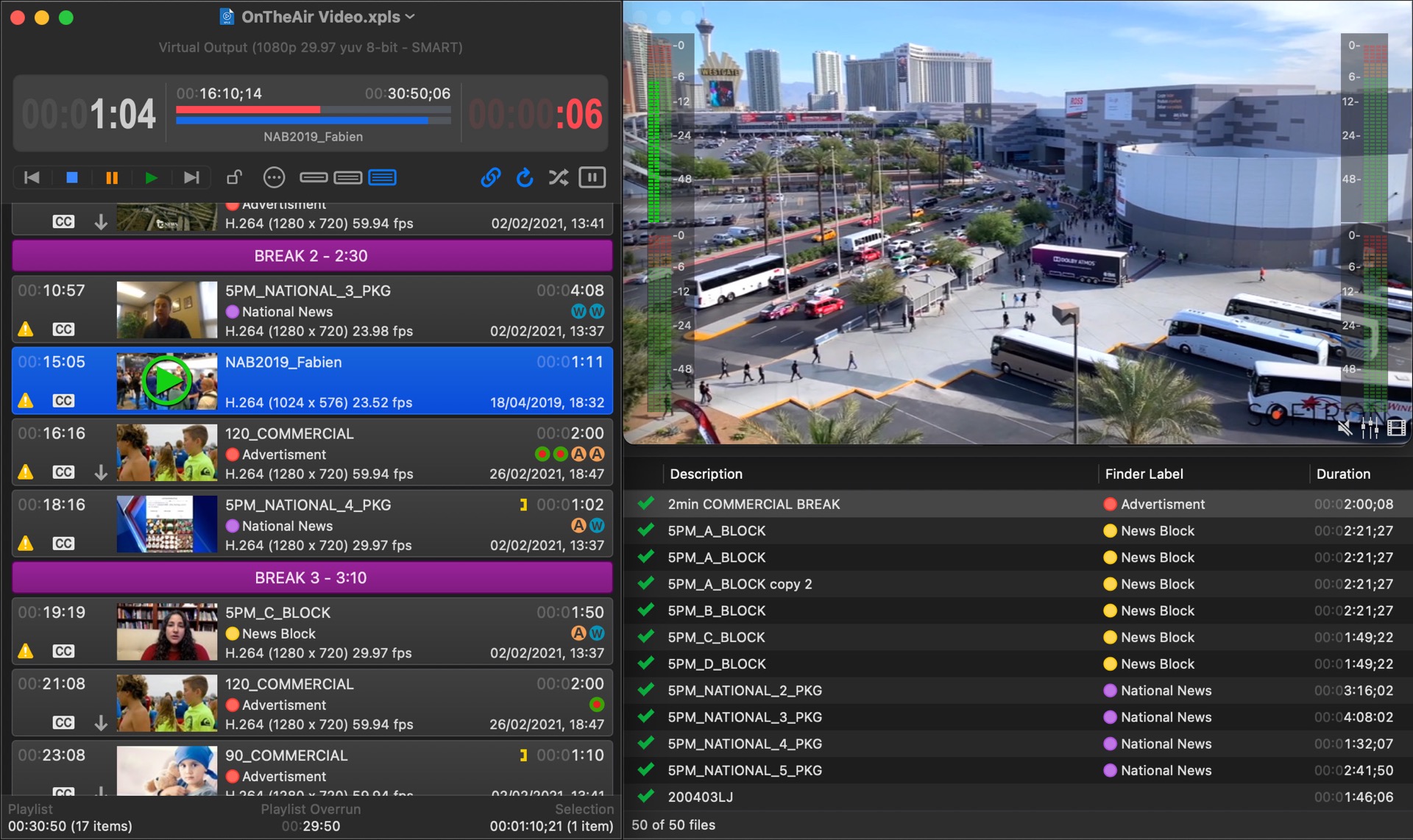Viewport: 1413px width, 840px height.
Task: Open the audio mixer sliders icon
Action: click(x=1370, y=427)
